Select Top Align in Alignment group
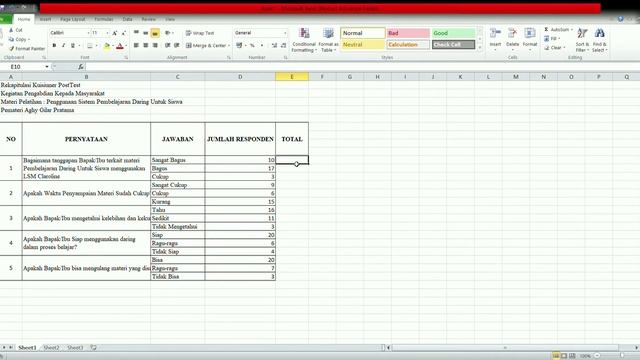Screen dimensions: 640x360 tap(136, 33)
